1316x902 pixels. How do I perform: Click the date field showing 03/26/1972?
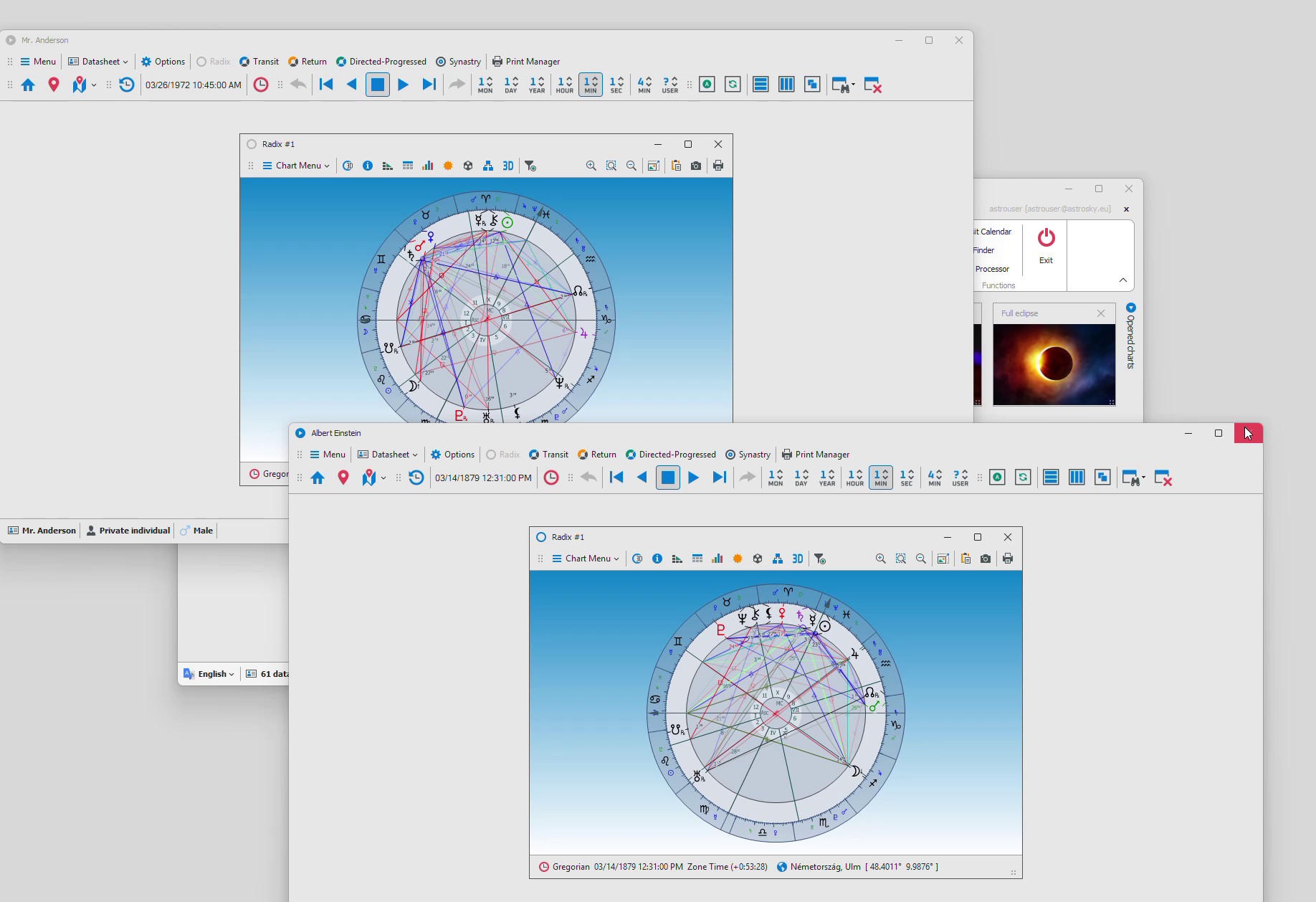pos(194,85)
